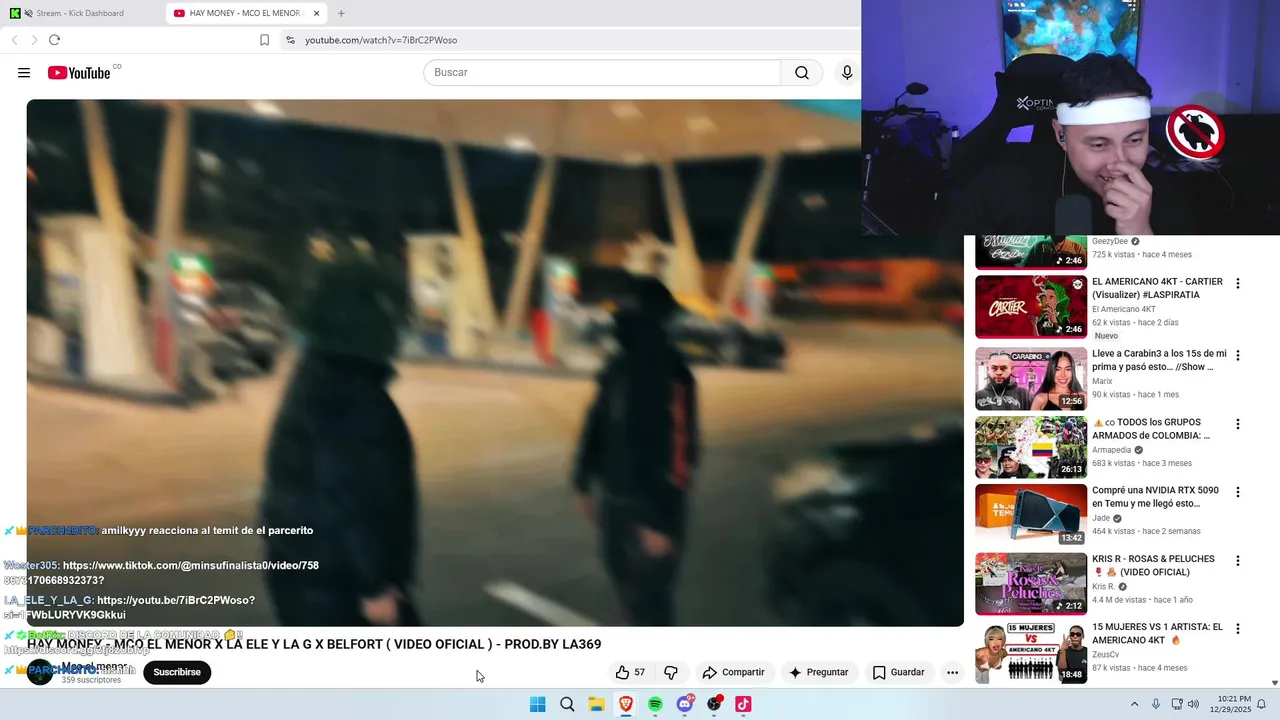Open options menu for NVIDIA RTX 5090 video

pos(1238,492)
